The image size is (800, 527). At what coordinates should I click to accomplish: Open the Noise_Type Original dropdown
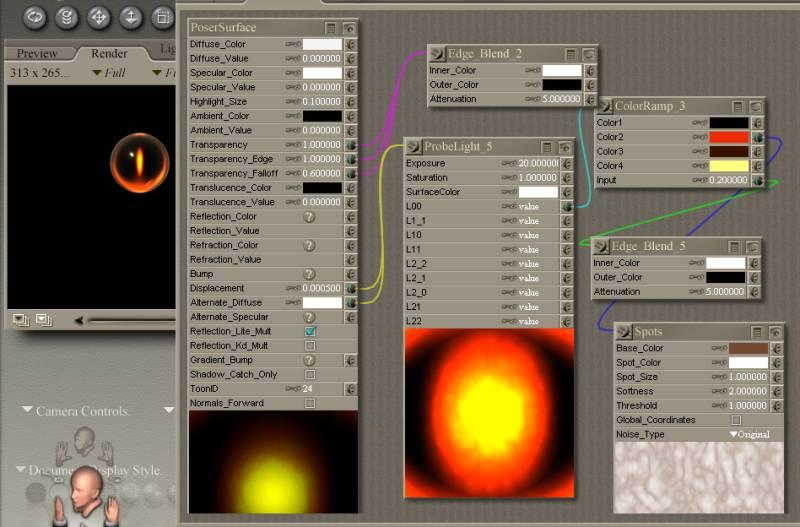(748, 435)
